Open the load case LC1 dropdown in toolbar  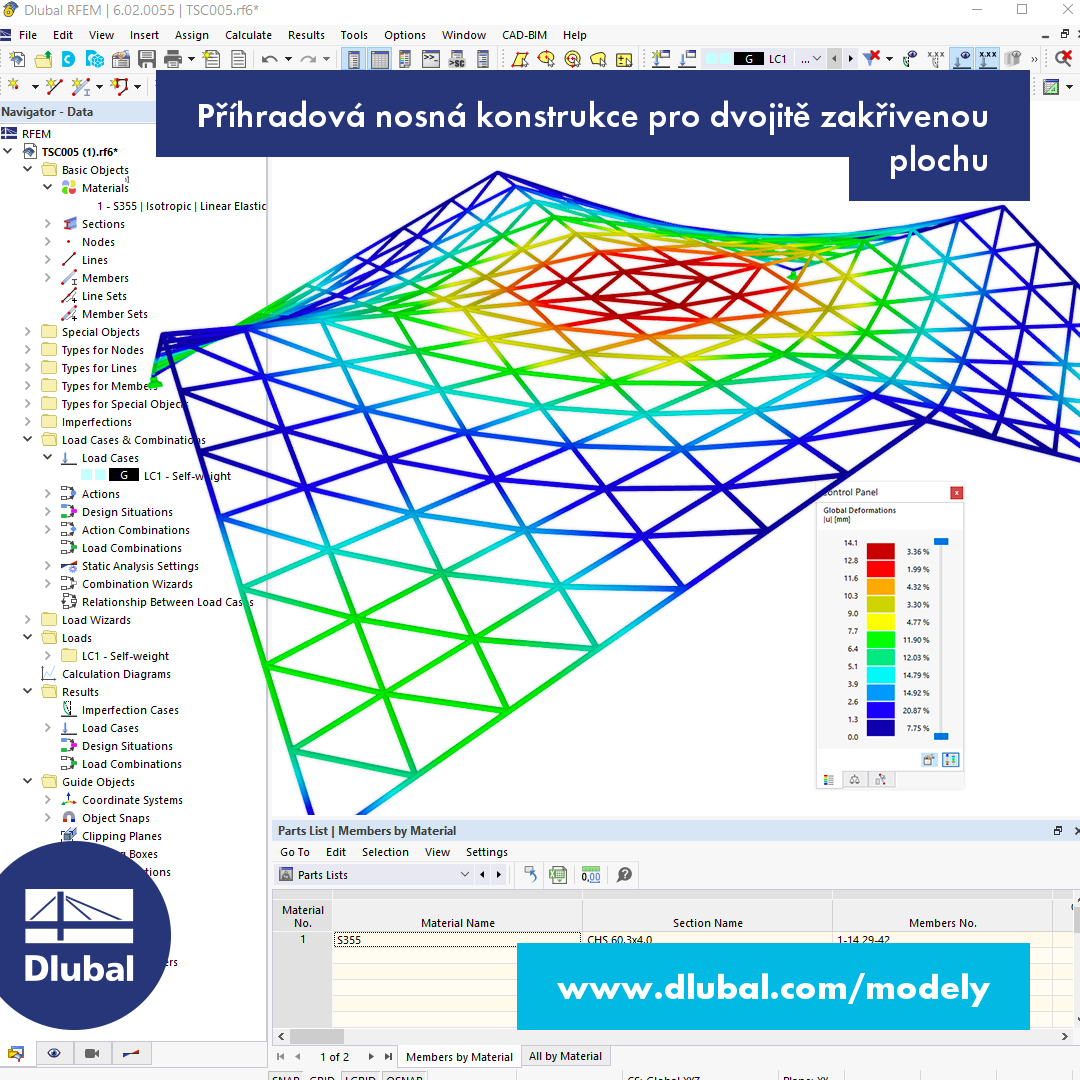817,59
